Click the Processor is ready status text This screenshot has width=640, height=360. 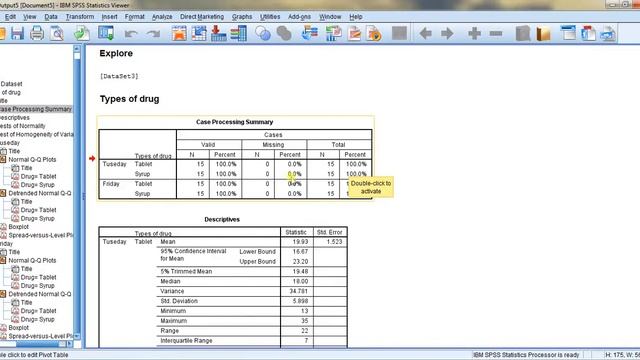[526, 355]
